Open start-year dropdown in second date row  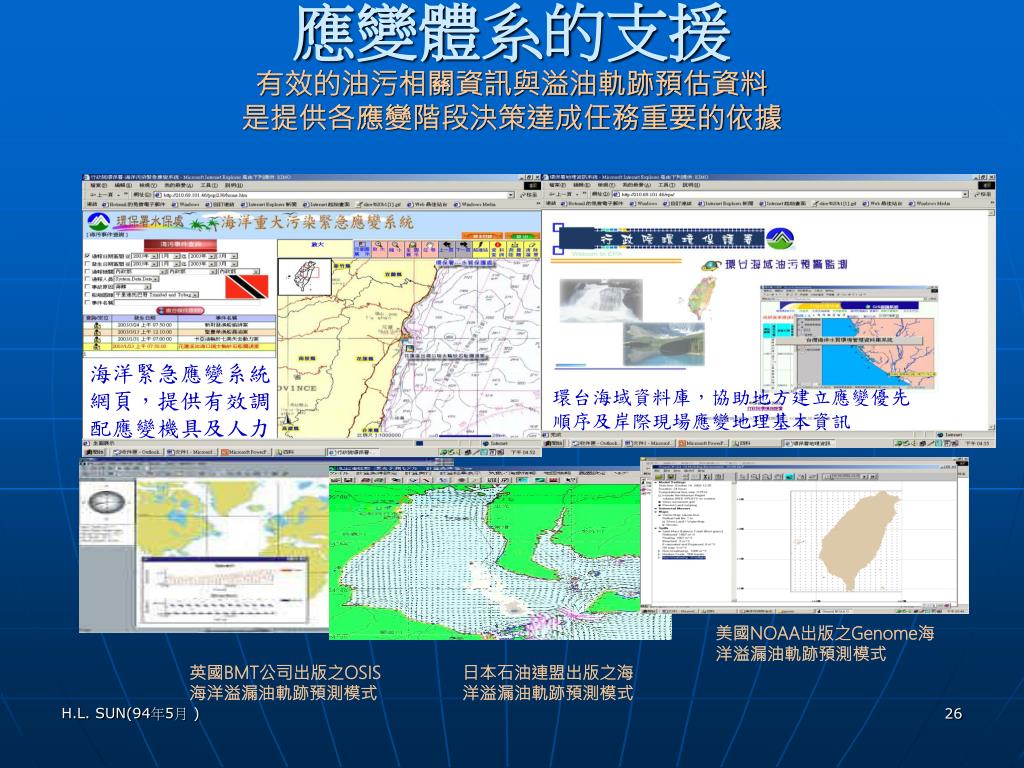(x=154, y=264)
